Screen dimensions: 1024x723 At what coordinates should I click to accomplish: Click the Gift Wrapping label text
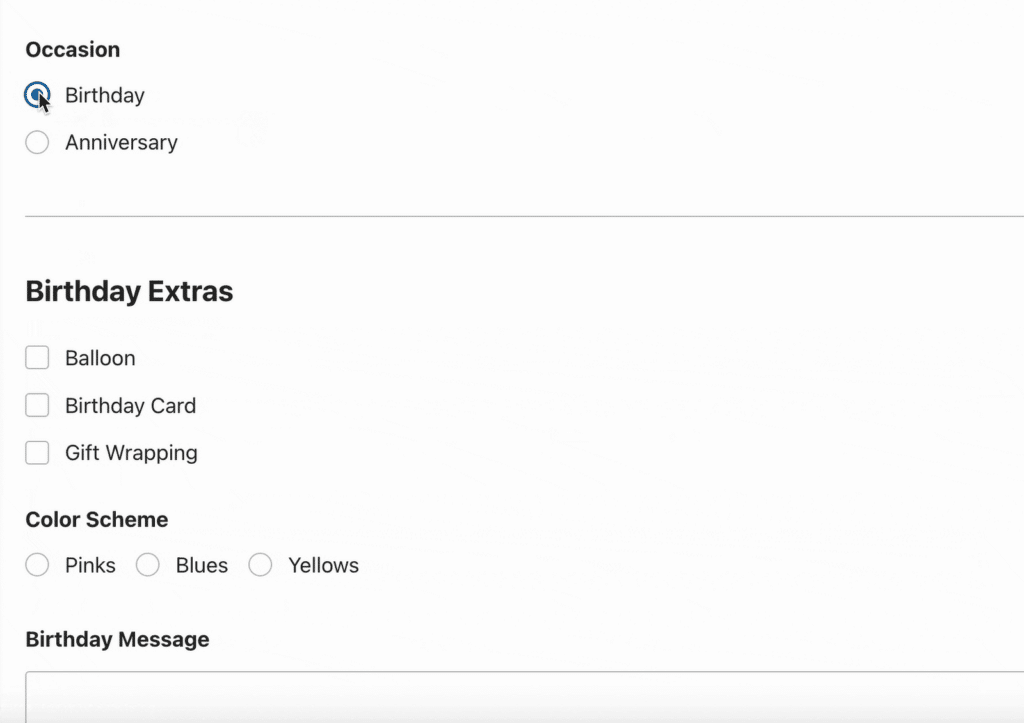coord(131,453)
